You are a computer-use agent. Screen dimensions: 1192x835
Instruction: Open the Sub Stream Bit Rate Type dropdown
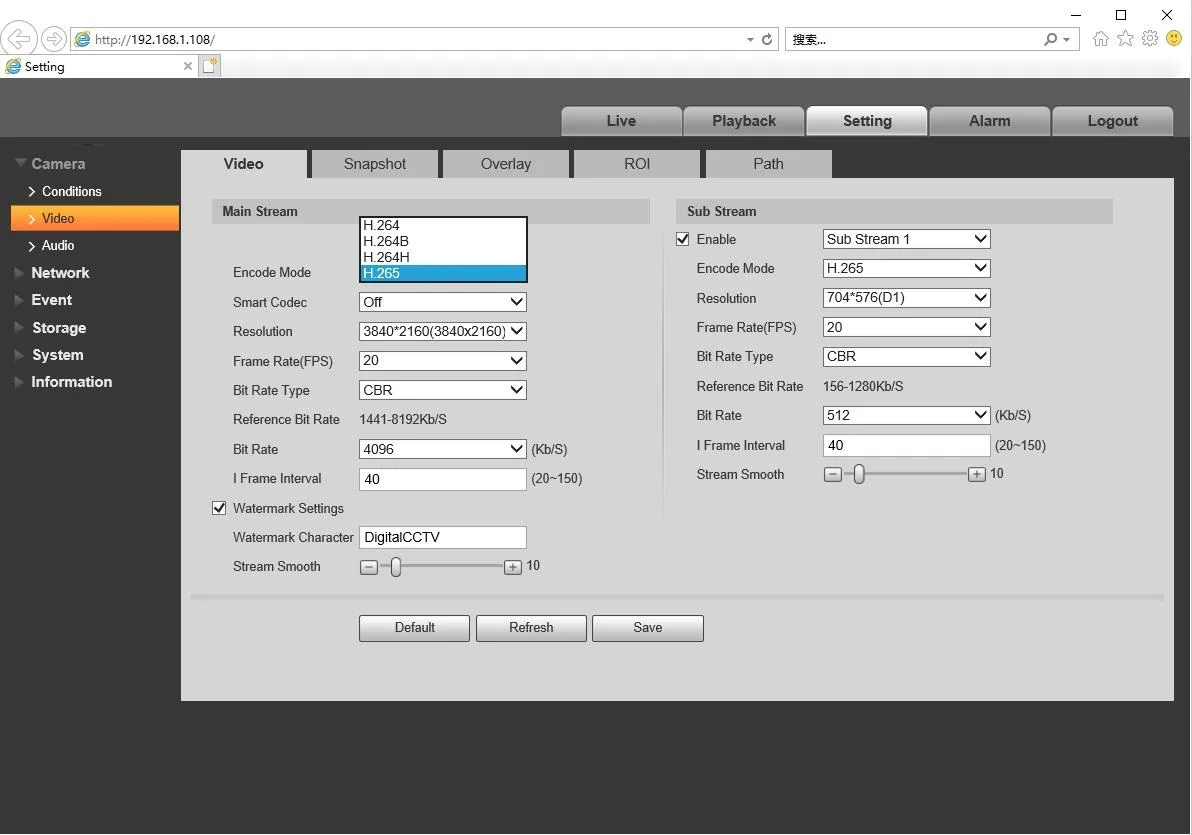906,357
